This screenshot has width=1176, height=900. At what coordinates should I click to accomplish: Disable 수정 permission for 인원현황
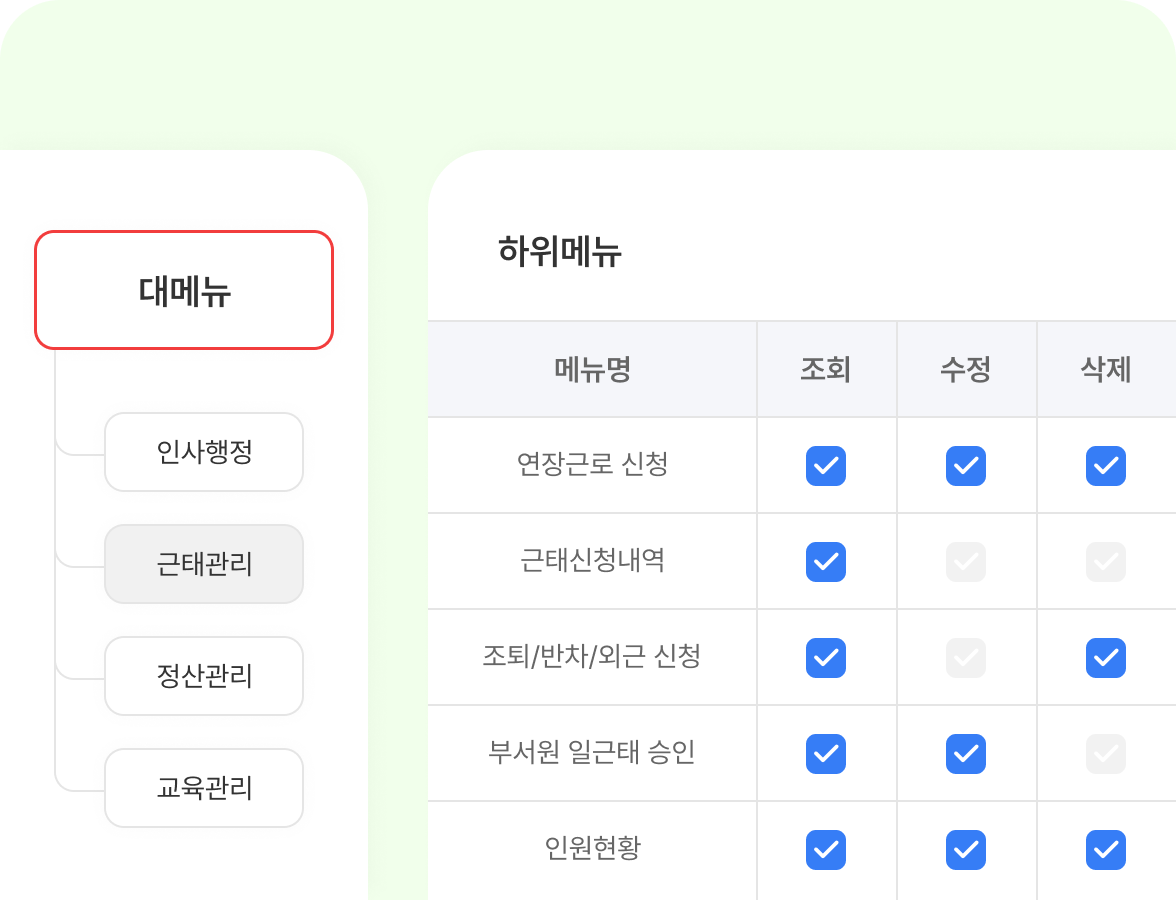click(965, 849)
